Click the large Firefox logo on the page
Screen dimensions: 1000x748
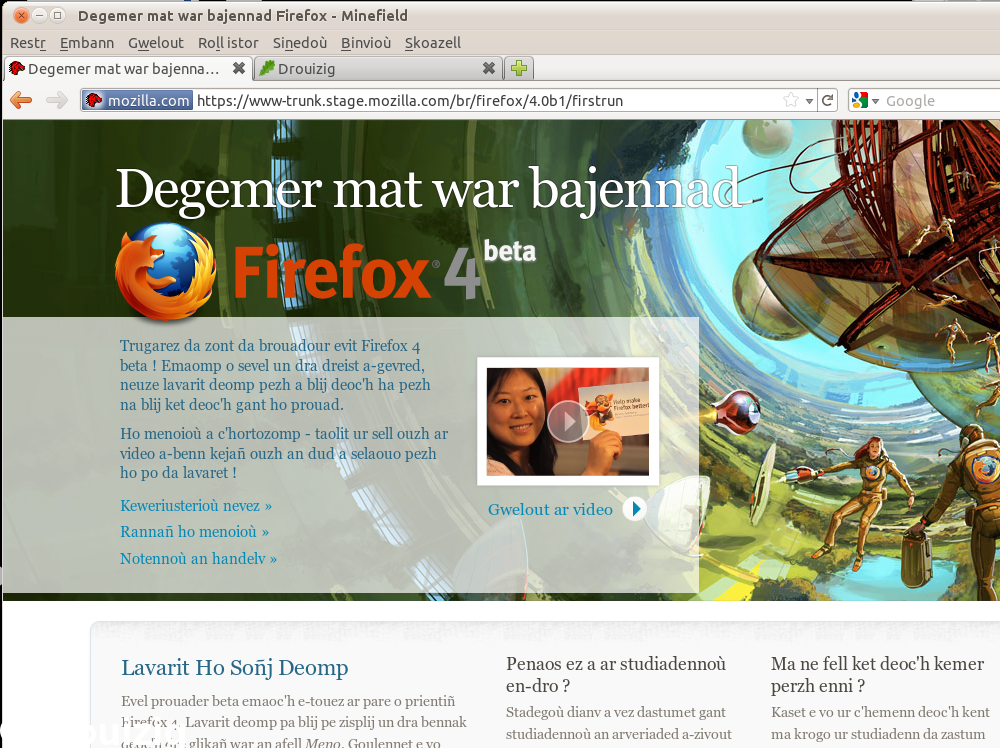pyautogui.click(x=165, y=271)
